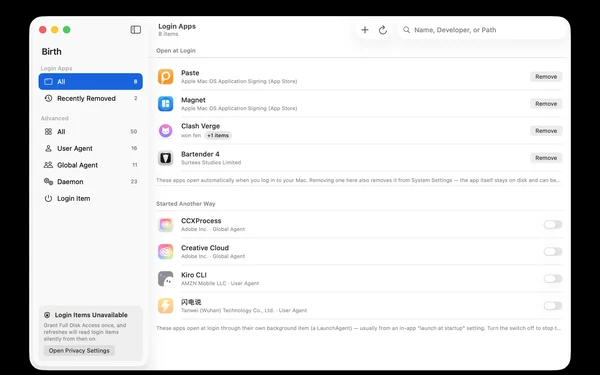Select the Creative Cloud name text
This screenshot has width=600, height=375.
click(x=205, y=248)
